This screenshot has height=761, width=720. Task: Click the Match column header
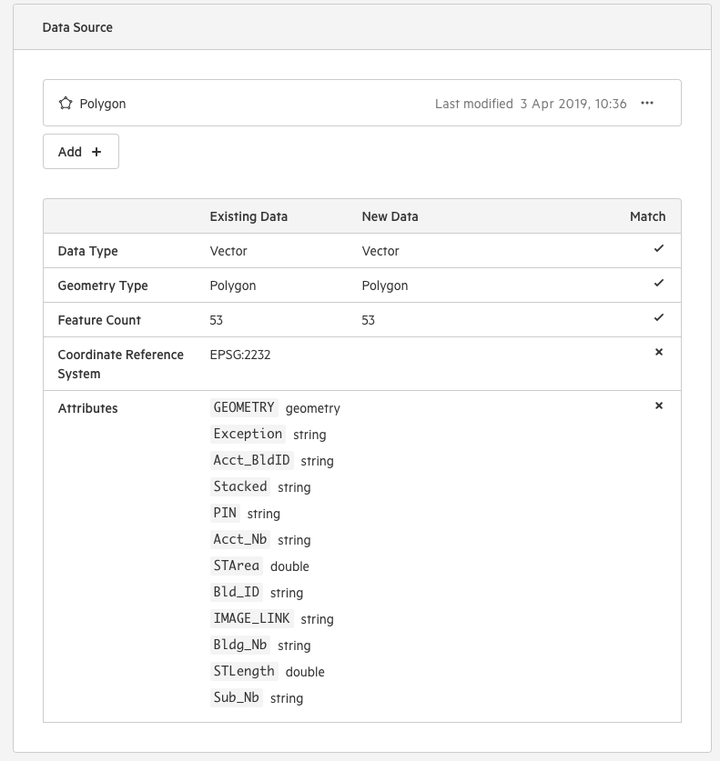(x=648, y=216)
